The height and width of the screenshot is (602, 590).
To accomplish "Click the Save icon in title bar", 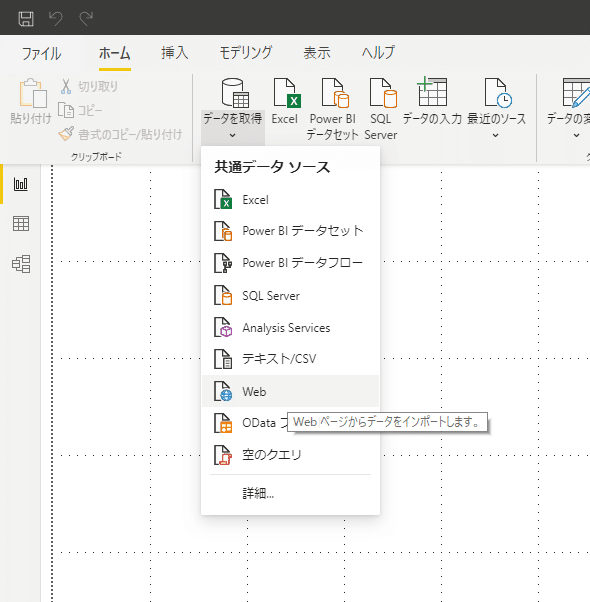I will 26,18.
